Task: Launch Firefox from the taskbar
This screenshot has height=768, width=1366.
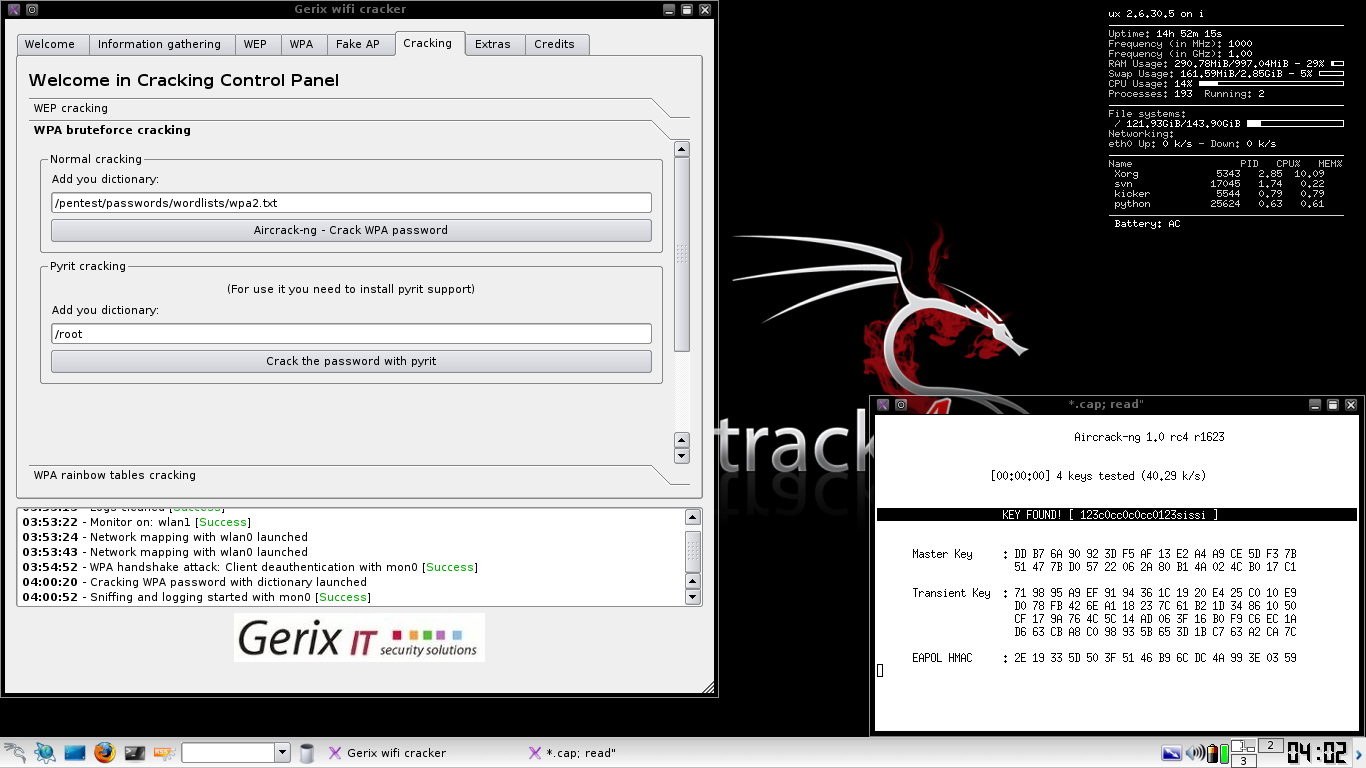Action: pos(105,753)
